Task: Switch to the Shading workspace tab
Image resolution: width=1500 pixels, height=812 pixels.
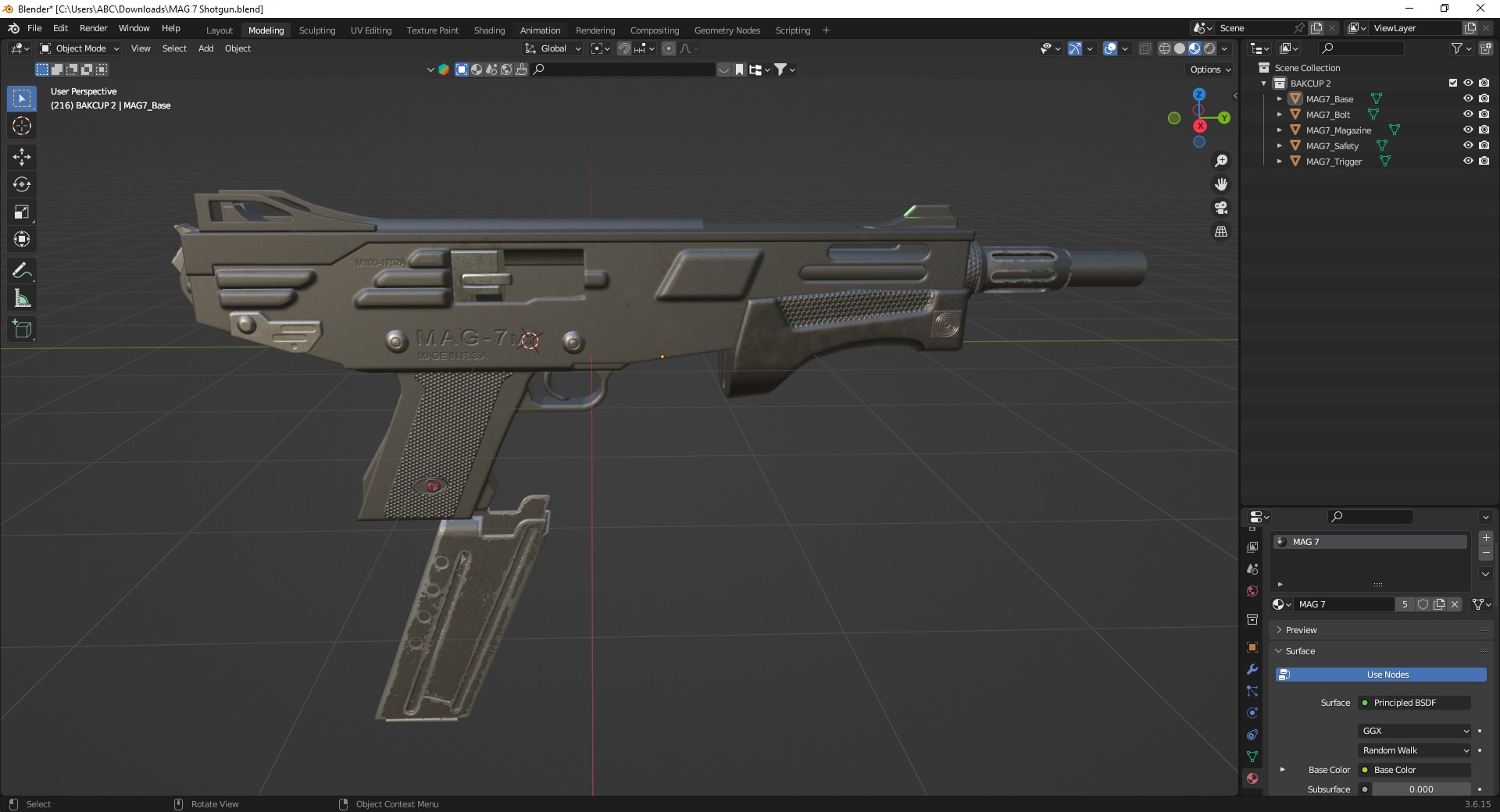Action: 489,30
